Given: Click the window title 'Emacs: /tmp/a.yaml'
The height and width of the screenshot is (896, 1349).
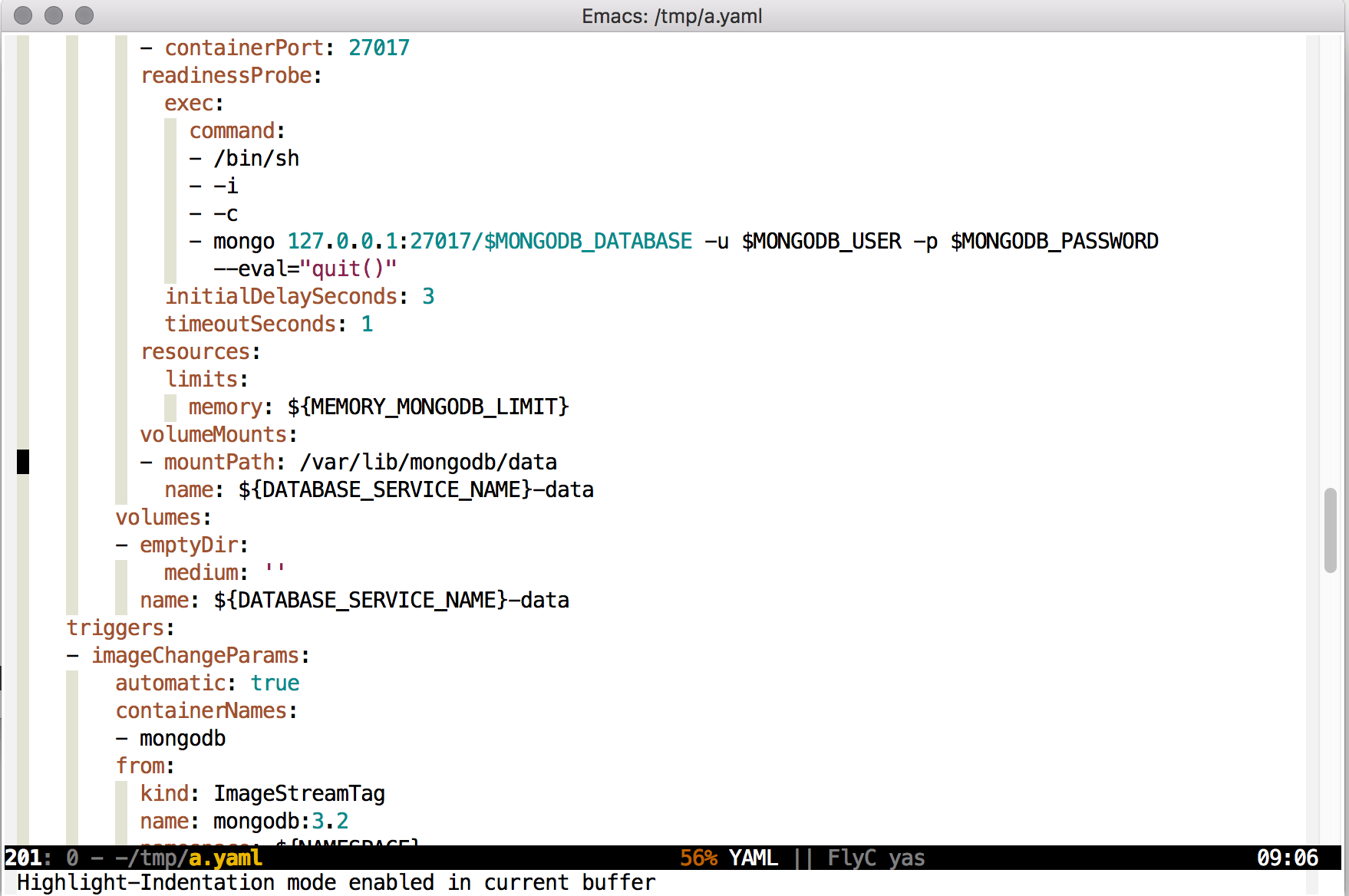Looking at the screenshot, I should (x=672, y=16).
